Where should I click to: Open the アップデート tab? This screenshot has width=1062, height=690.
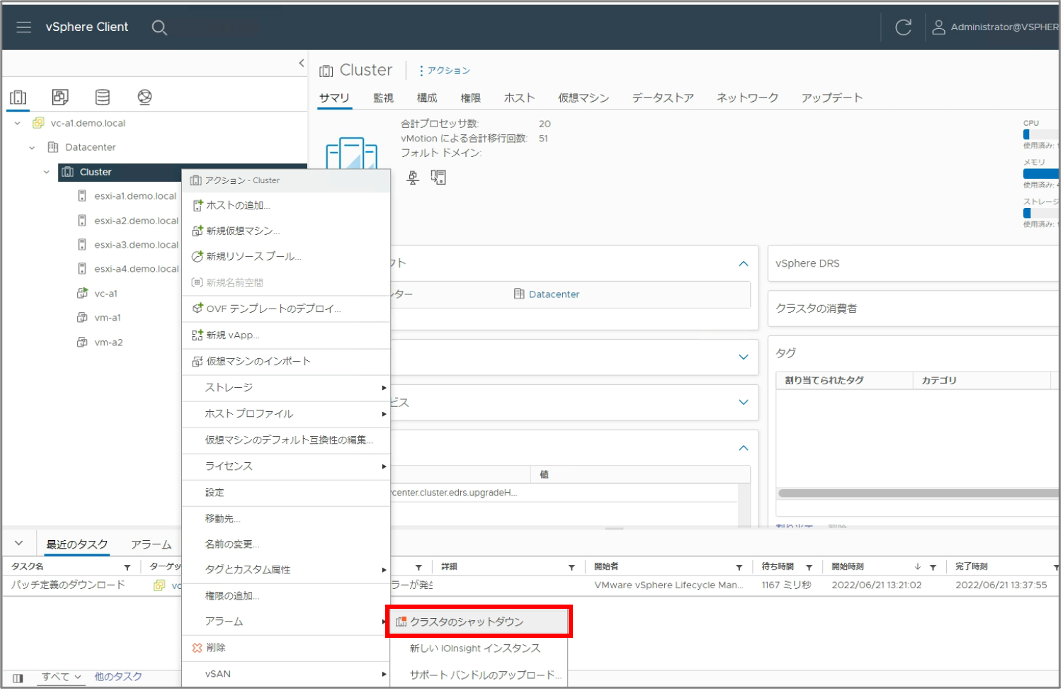click(x=832, y=98)
